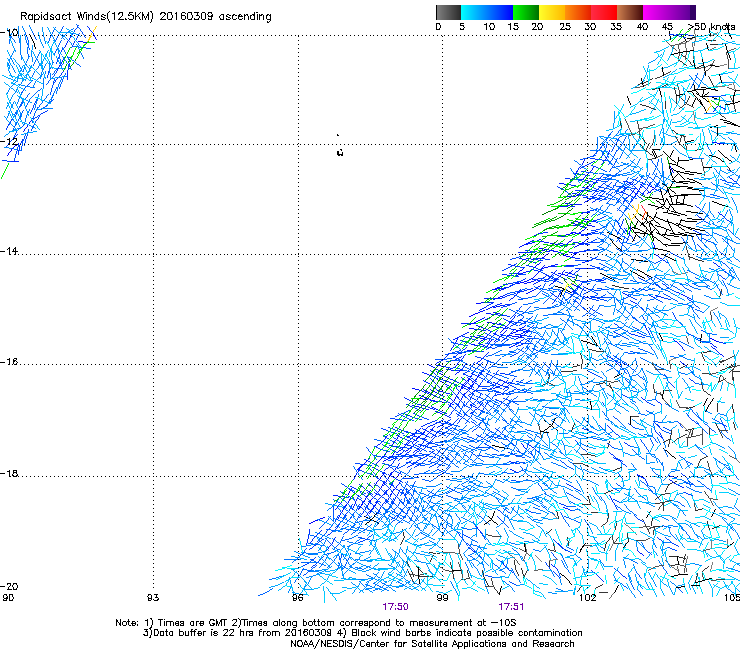
Task: Click the purple 17:51 time label
Action: coord(511,607)
